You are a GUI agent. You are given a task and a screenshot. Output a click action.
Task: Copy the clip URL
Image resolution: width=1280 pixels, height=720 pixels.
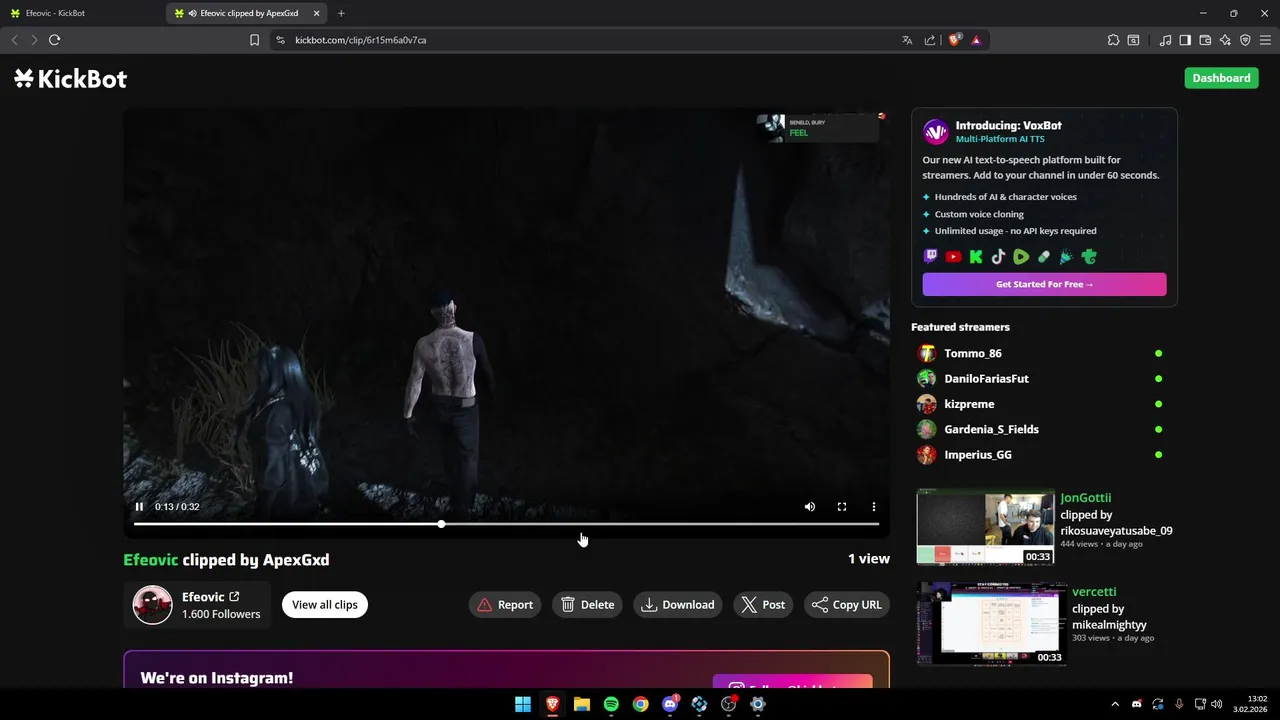point(847,604)
